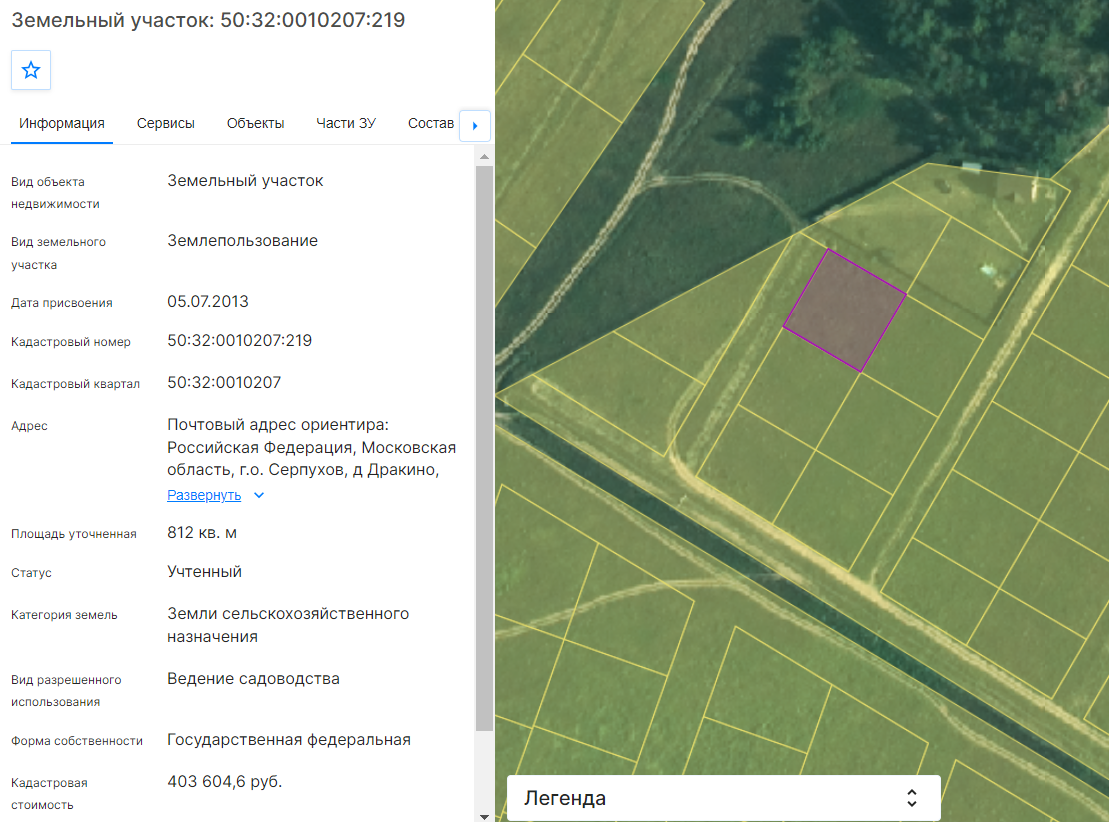Switch to the Объекты tab
Screen dimensions: 1109x822
255,123
